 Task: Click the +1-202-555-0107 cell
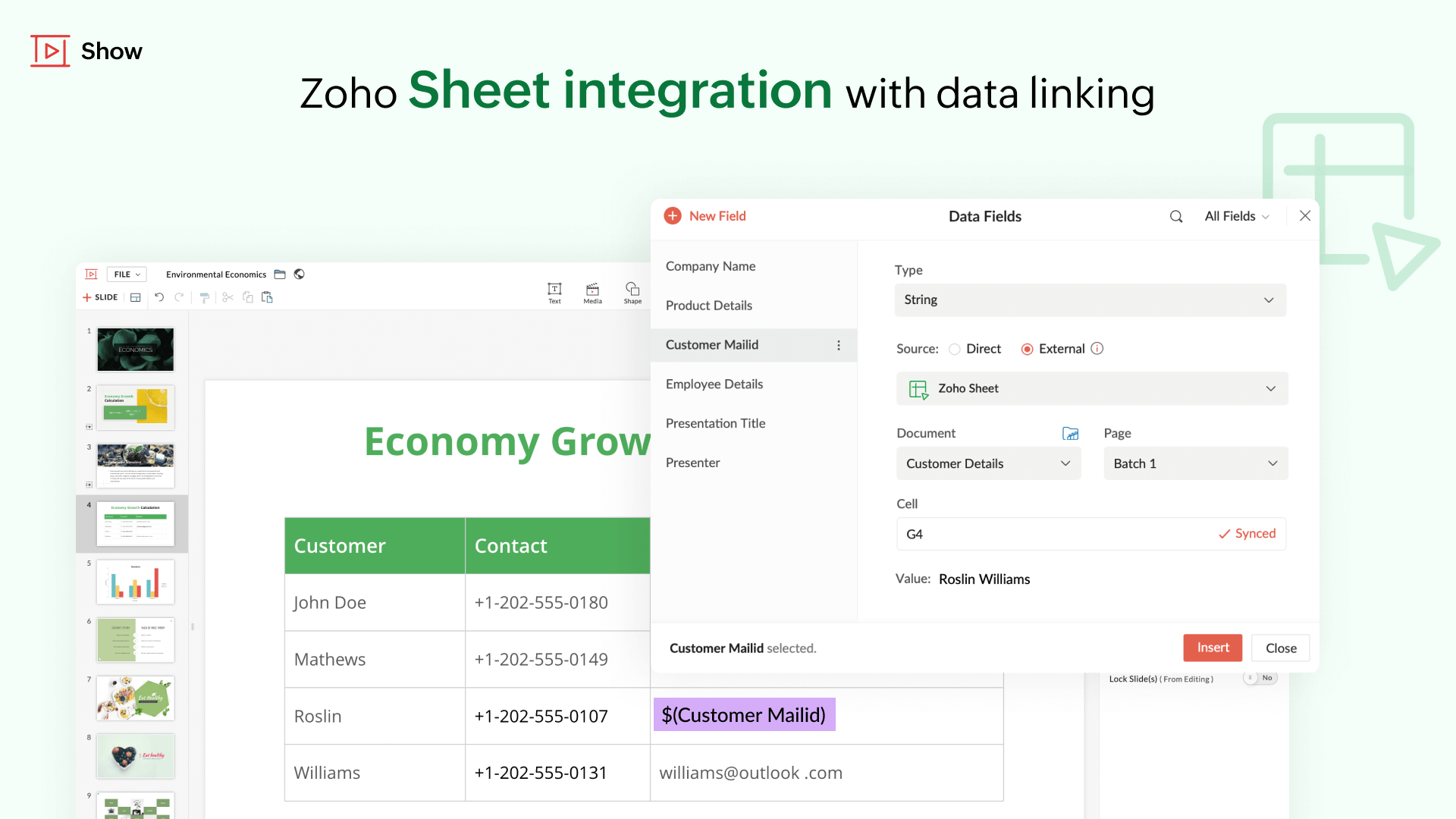[557, 716]
